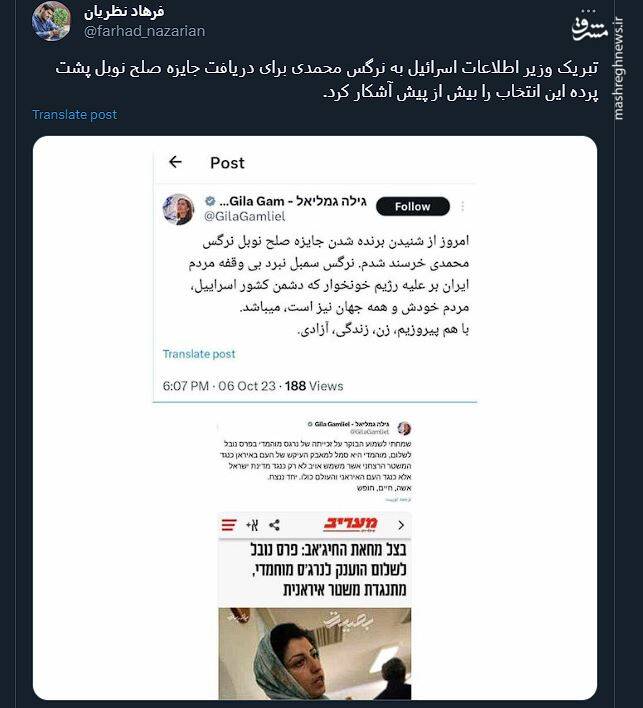The height and width of the screenshot is (708, 643).
Task: Click the Maariv Hebrew headline text
Action: point(329,569)
